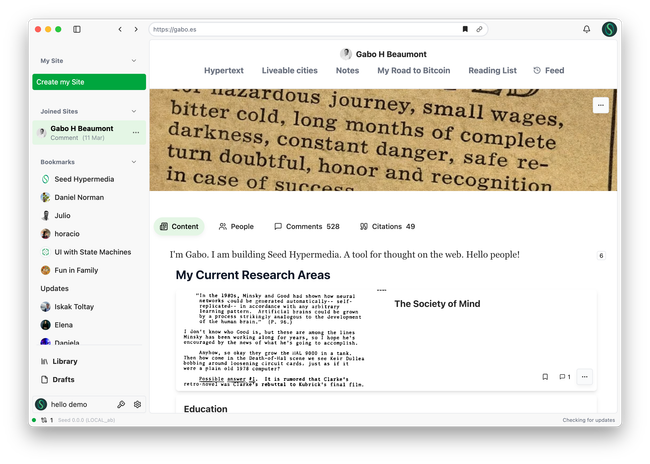This screenshot has width=650, height=464.
Task: Click the key icon beside hello demo
Action: [x=121, y=404]
